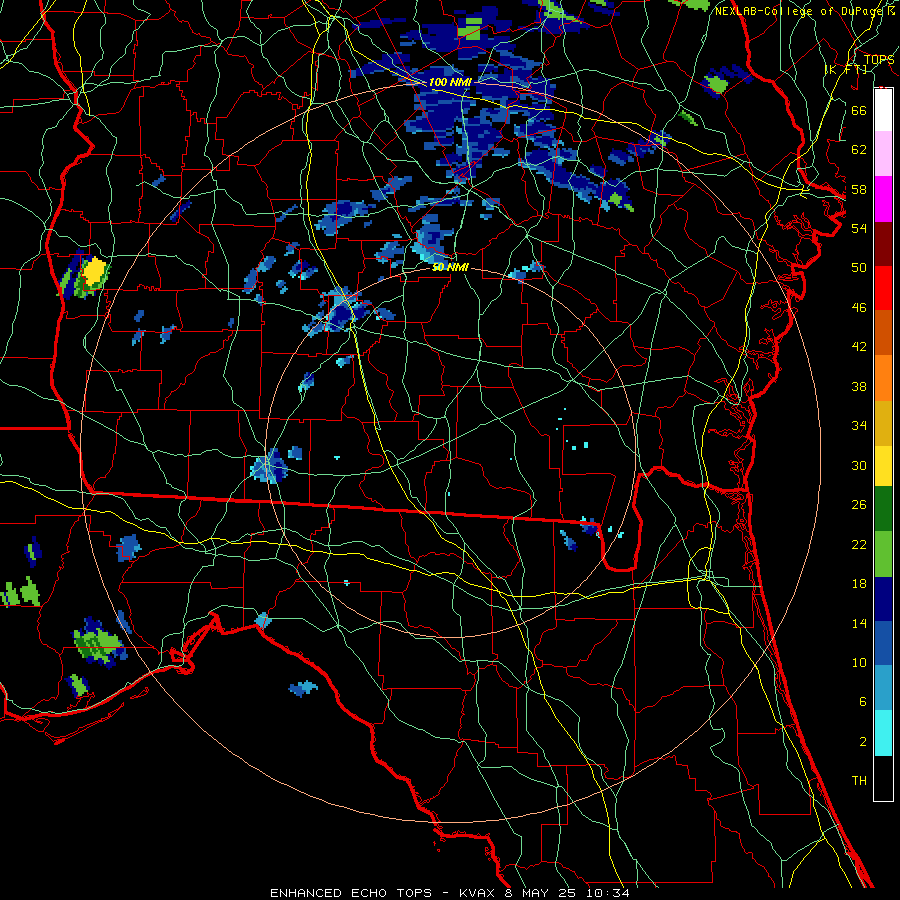Pick the dark green legend swatch
Screen dimensions: 900x900
pyautogui.click(x=883, y=509)
